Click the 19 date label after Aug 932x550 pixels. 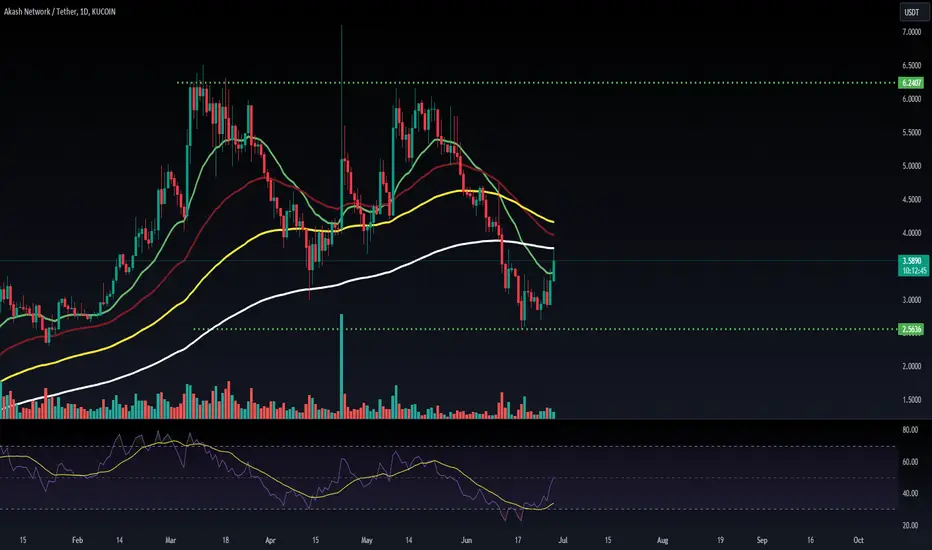(720, 540)
